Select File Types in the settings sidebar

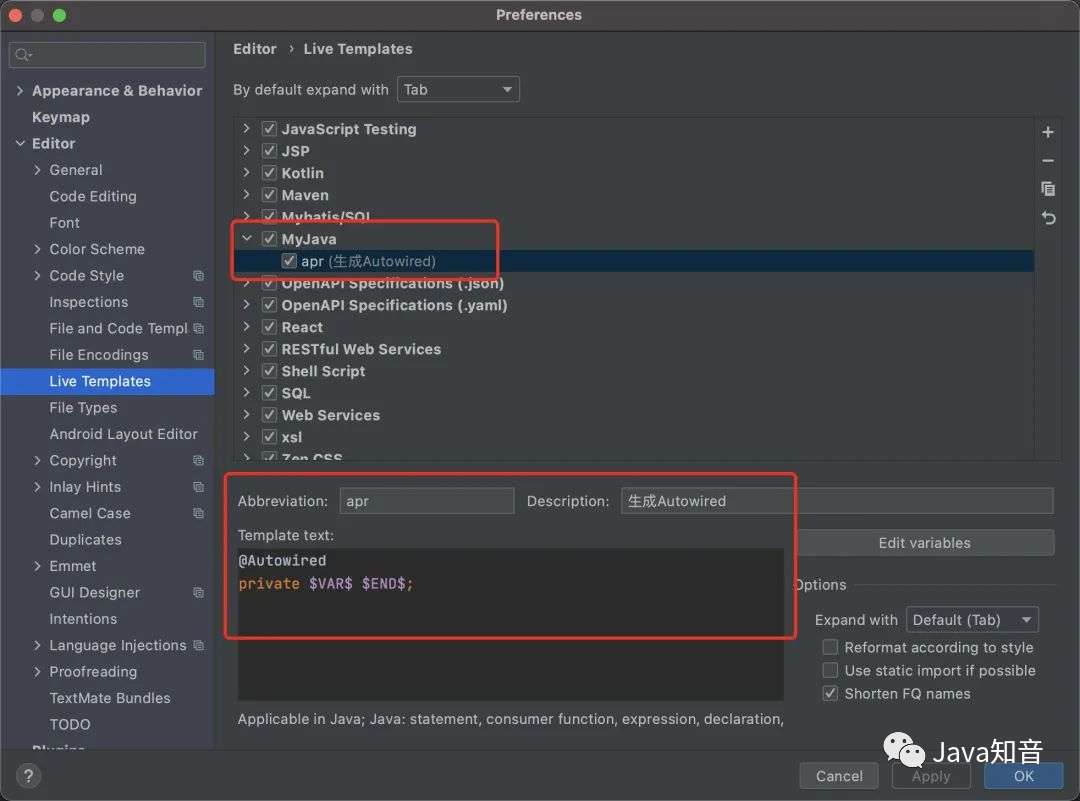[x=83, y=408]
